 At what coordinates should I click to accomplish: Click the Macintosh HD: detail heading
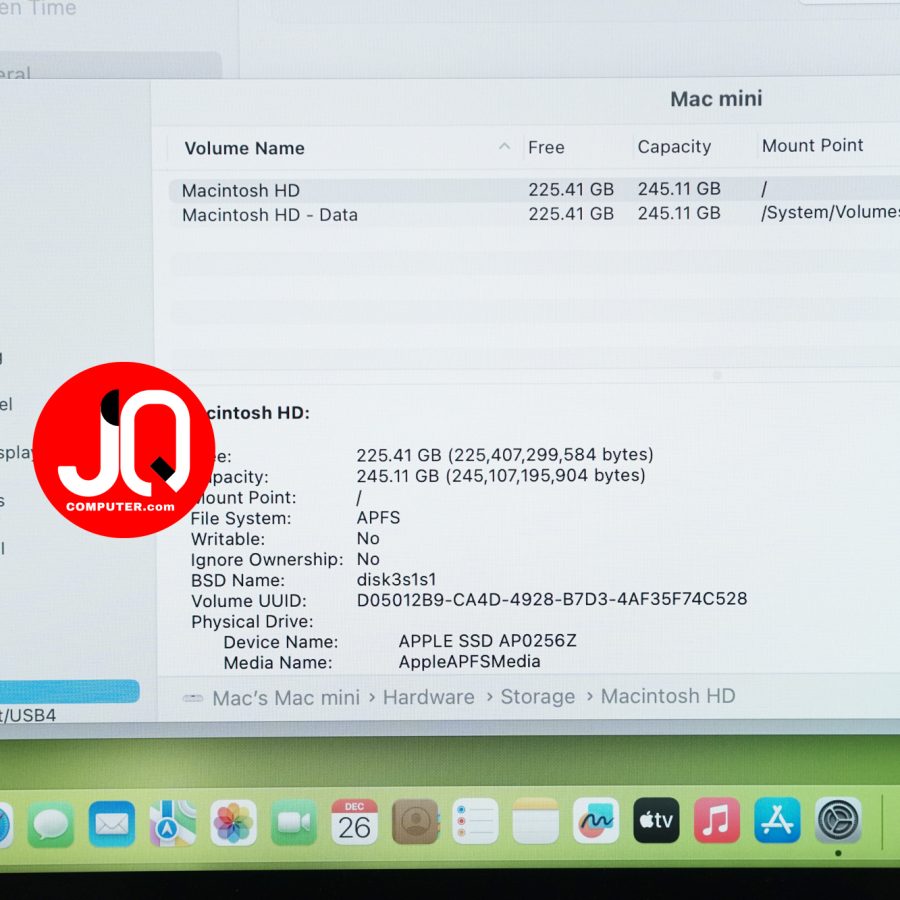[257, 413]
